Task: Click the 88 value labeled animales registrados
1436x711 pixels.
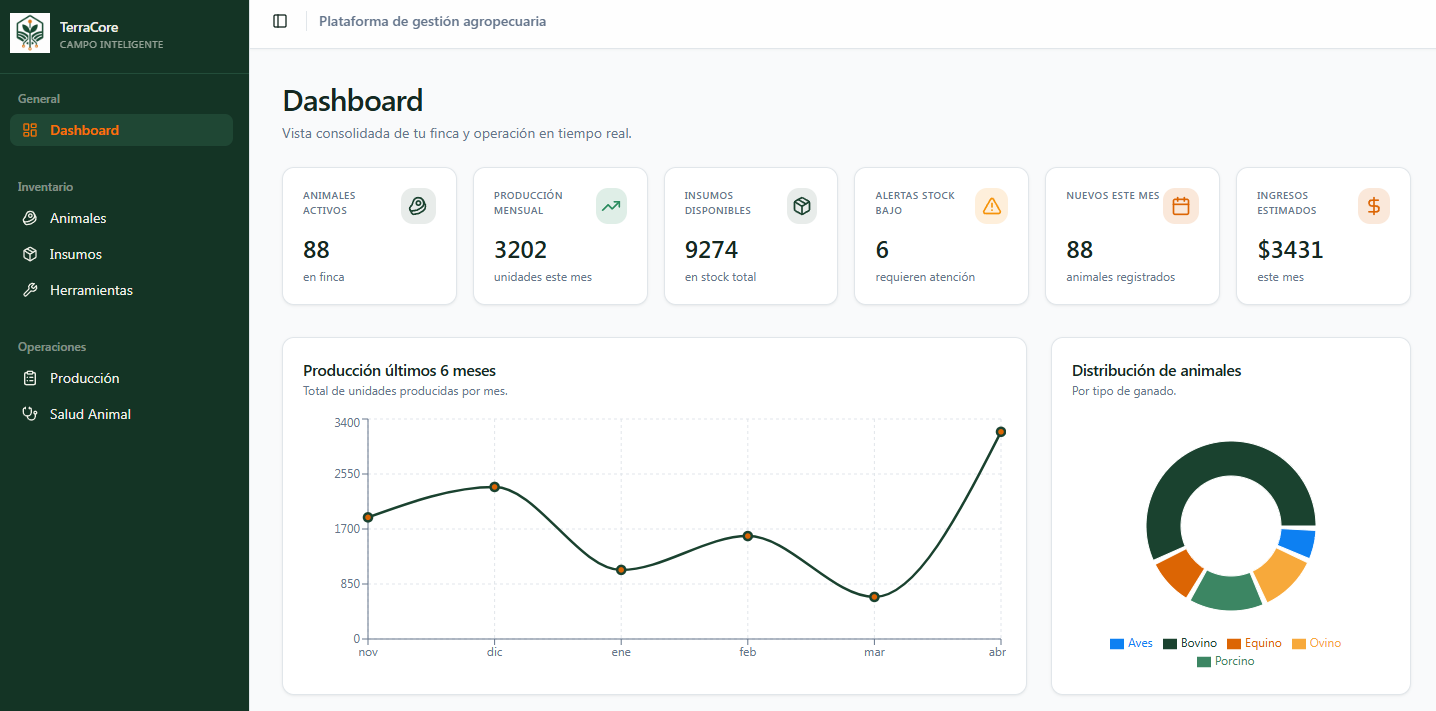Action: (1080, 250)
